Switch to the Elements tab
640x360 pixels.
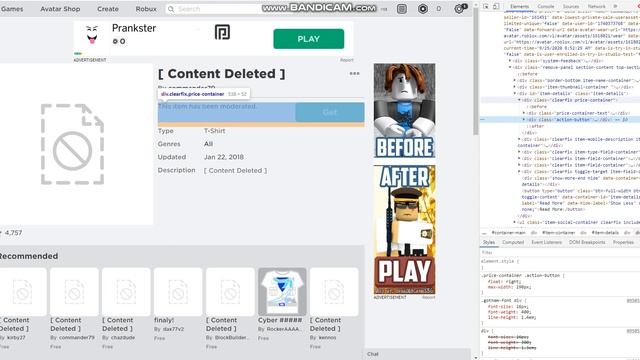coord(519,7)
